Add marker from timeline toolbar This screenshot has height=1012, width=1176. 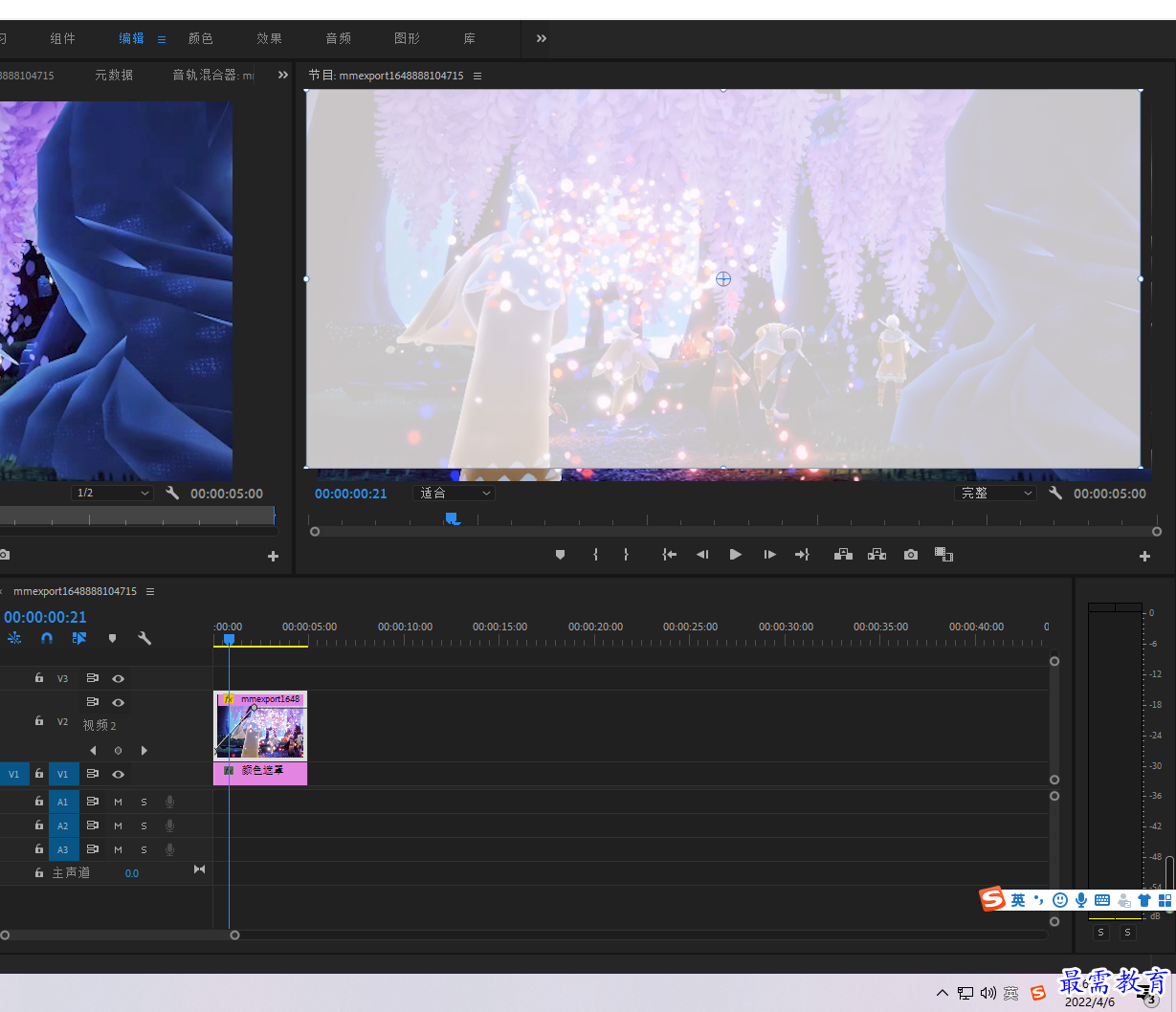tap(112, 638)
